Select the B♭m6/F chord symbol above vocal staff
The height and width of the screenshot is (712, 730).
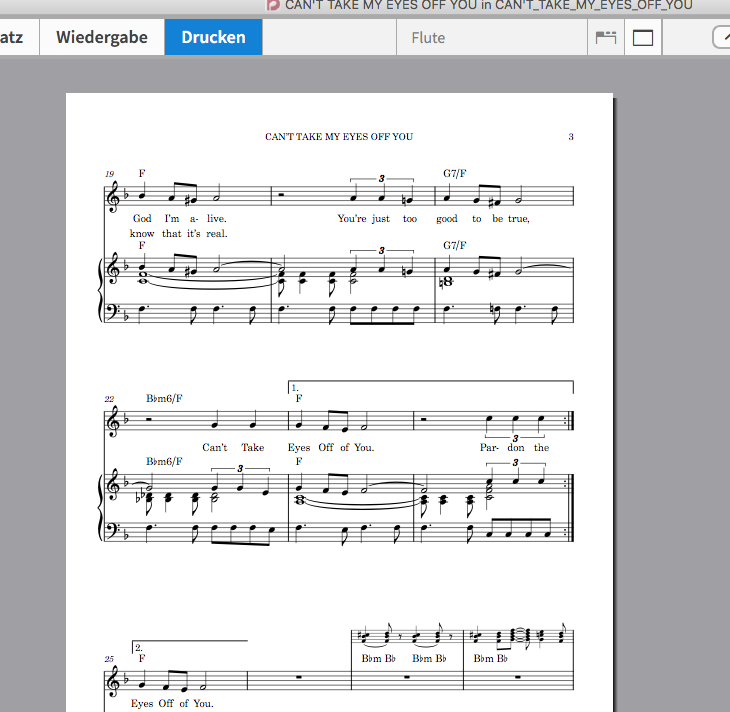click(164, 399)
